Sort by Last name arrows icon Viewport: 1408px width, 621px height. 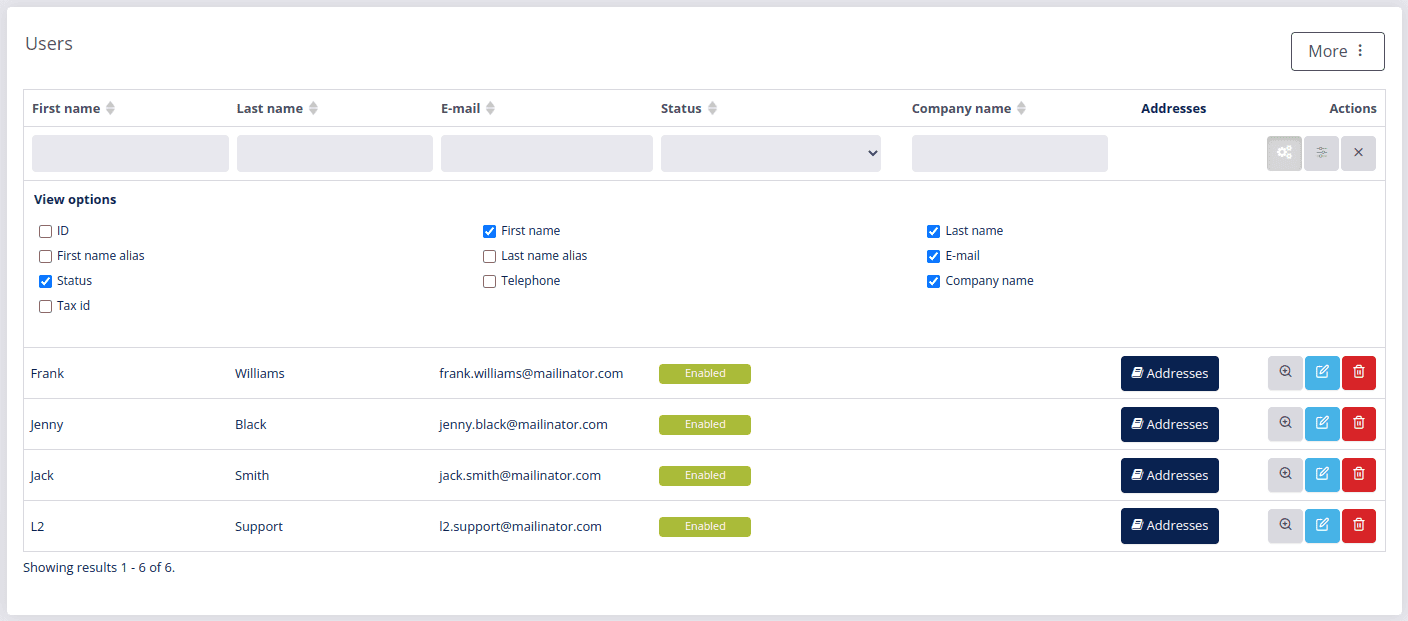tap(313, 108)
